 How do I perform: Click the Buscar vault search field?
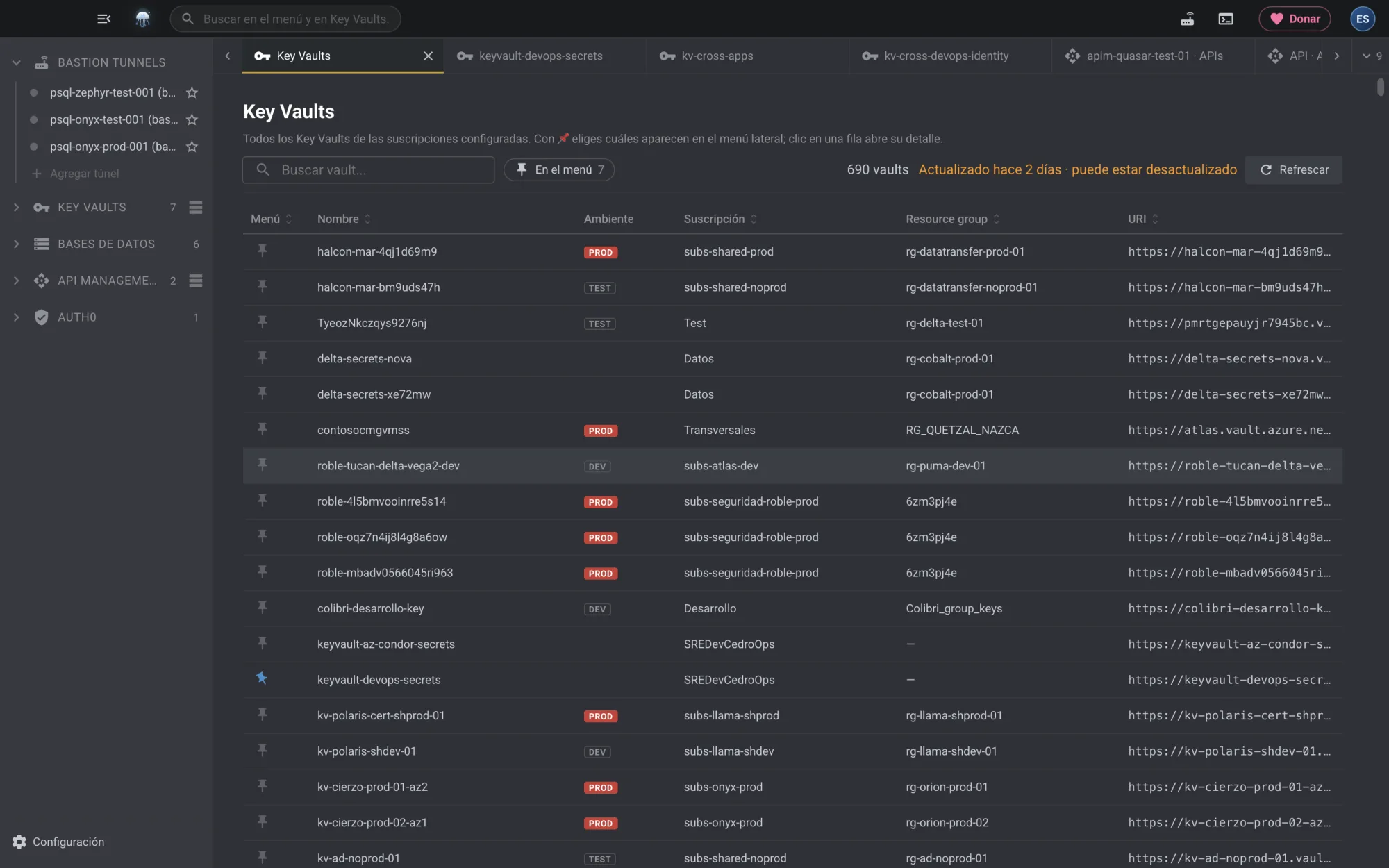(x=368, y=170)
